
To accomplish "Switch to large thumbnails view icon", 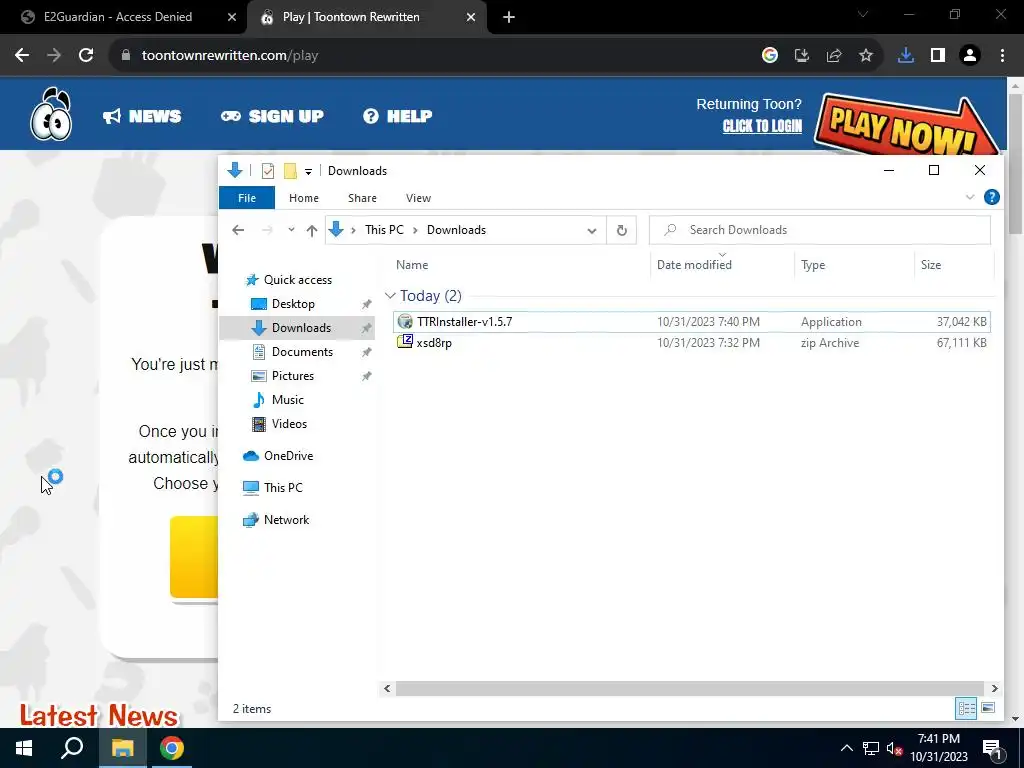I will tap(988, 708).
